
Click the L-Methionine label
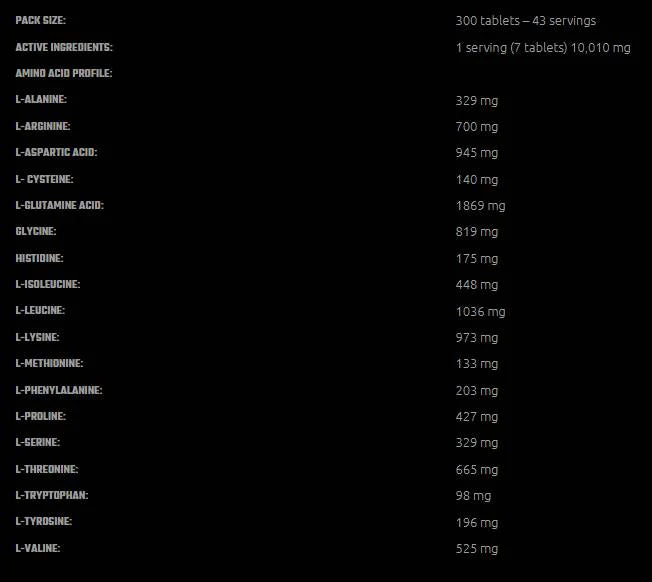click(49, 363)
